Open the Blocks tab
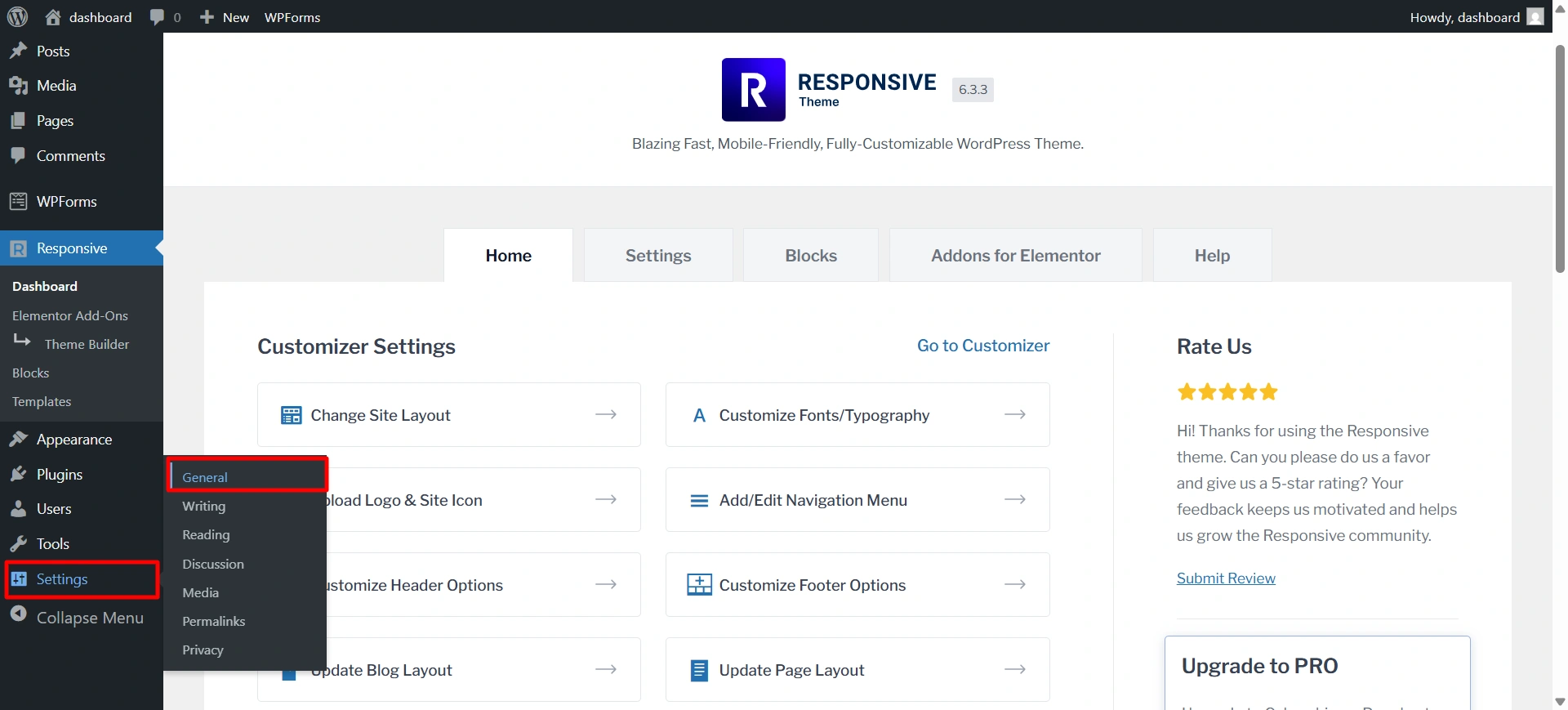The width and height of the screenshot is (1568, 710). (x=811, y=256)
